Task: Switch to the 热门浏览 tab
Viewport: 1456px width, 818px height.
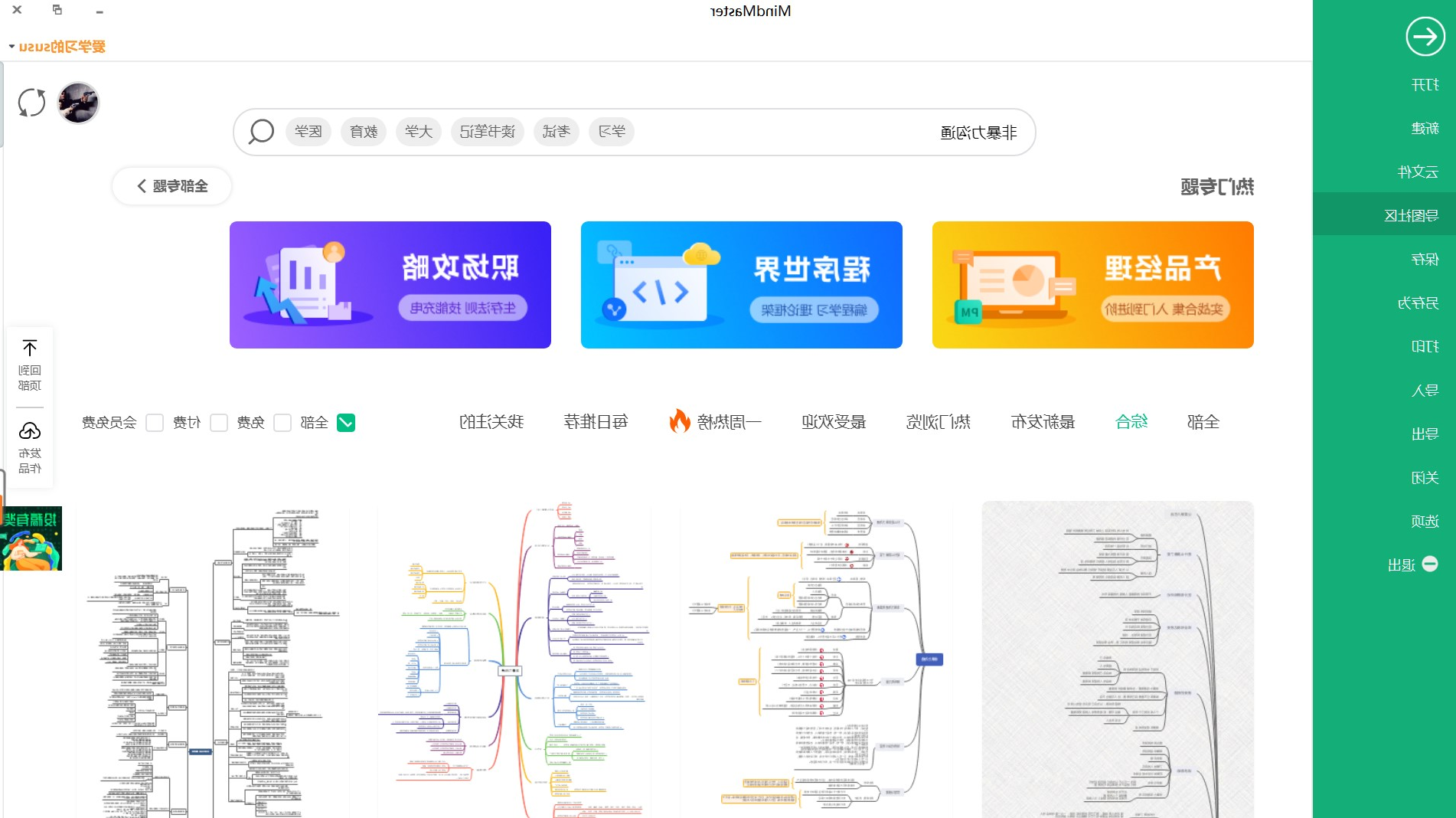Action: pos(939,422)
